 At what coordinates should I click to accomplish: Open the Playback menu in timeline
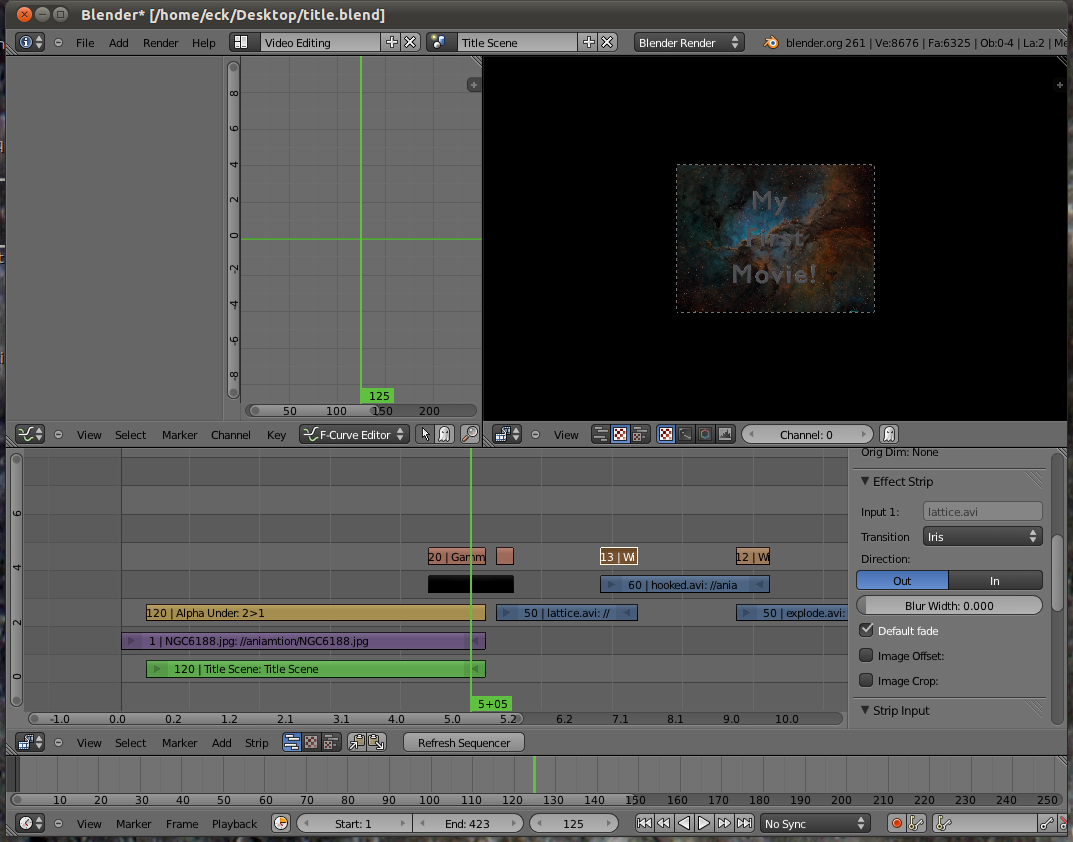(234, 824)
